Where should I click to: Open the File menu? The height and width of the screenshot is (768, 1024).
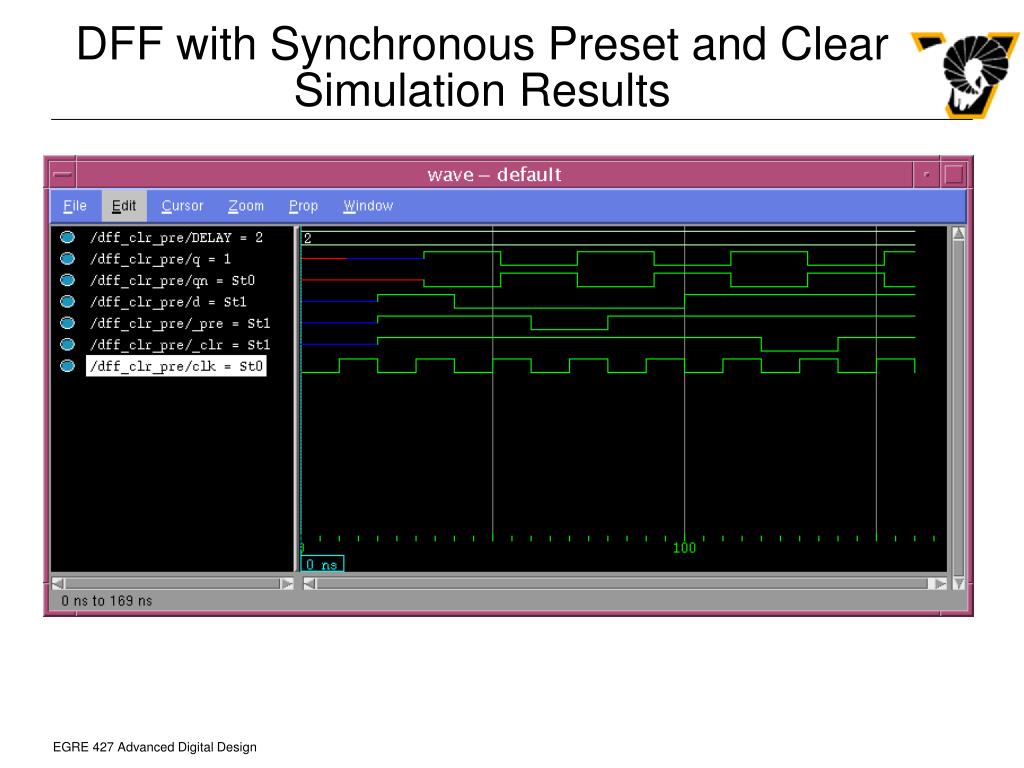74,206
